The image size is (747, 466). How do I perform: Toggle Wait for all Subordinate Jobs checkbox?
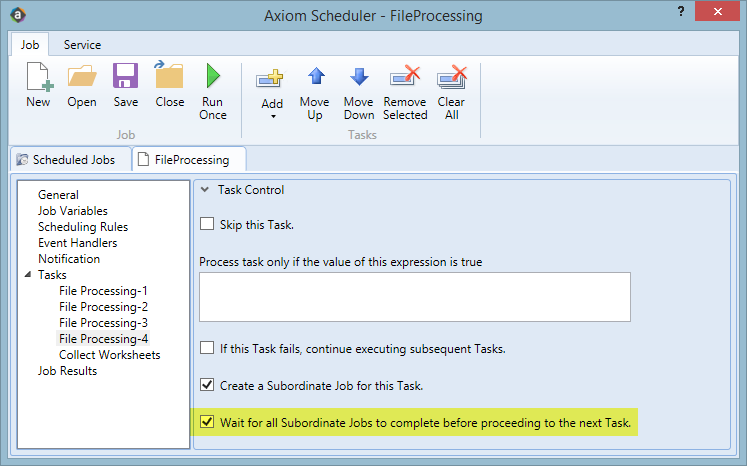pyautogui.click(x=207, y=422)
